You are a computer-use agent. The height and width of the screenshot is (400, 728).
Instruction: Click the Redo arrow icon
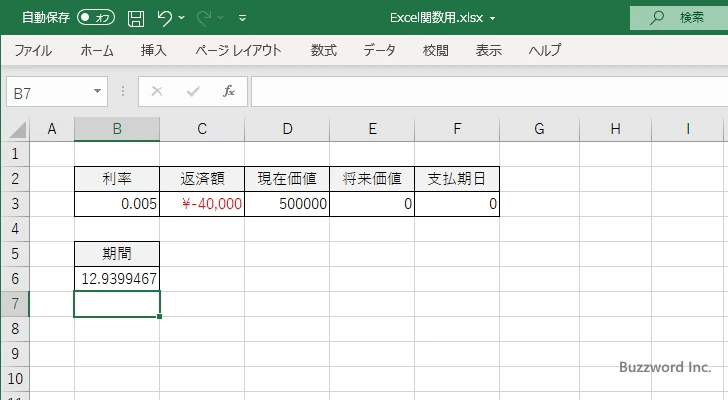(204, 18)
